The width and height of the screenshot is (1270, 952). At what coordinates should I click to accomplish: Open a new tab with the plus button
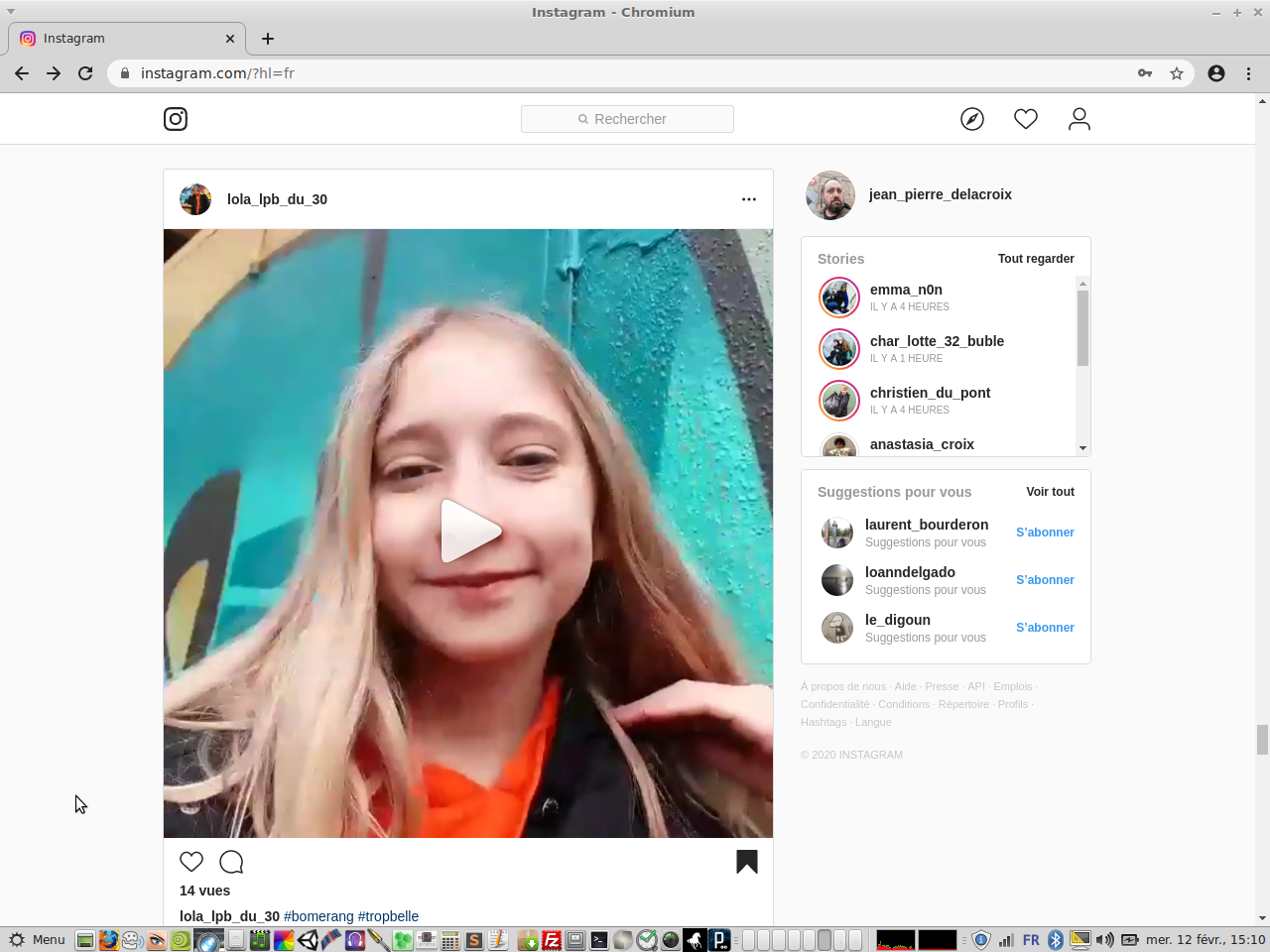point(268,39)
